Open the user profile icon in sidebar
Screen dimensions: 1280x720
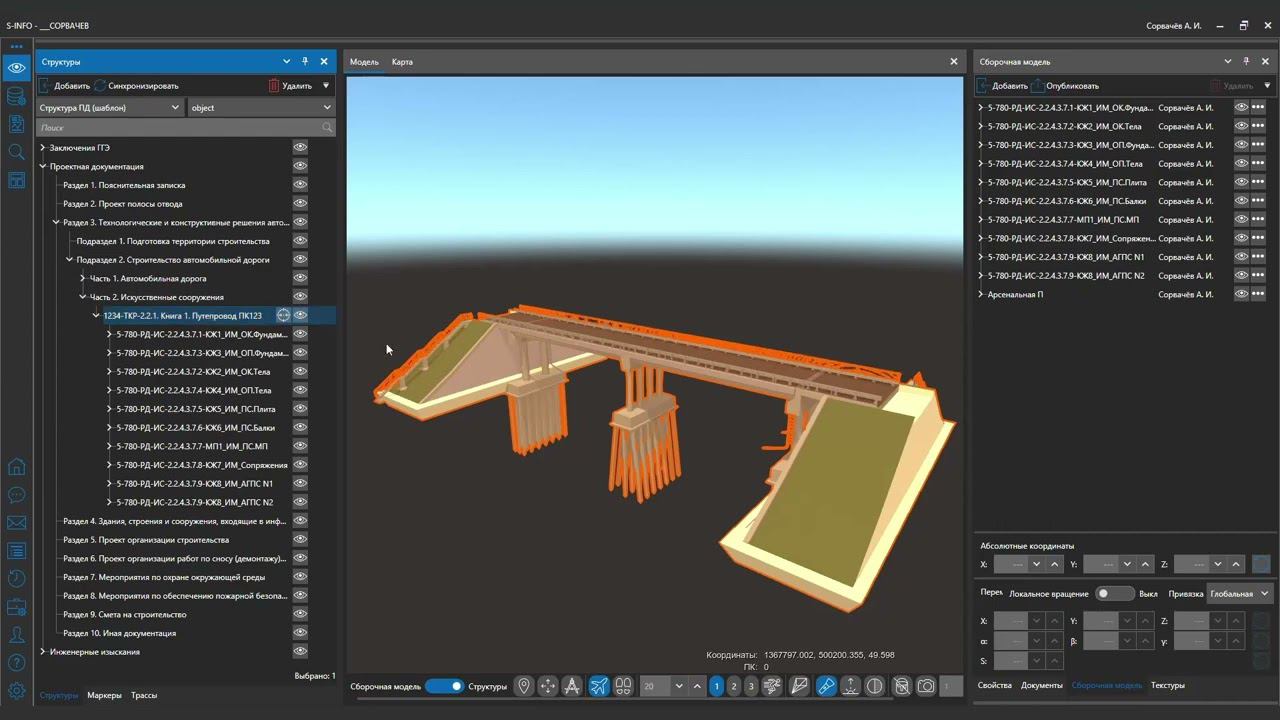(x=16, y=635)
